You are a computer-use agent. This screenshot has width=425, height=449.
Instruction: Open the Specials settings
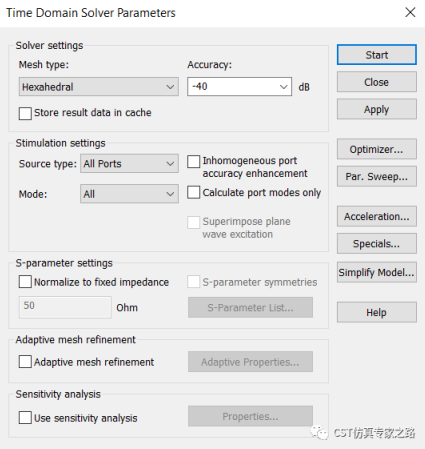coord(376,244)
